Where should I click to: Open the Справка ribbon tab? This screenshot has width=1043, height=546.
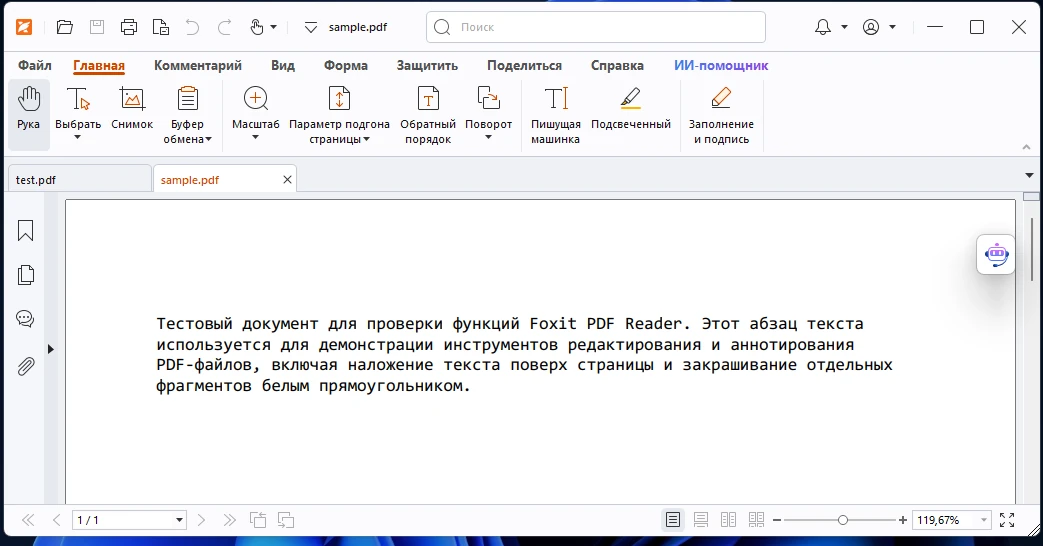coord(617,65)
